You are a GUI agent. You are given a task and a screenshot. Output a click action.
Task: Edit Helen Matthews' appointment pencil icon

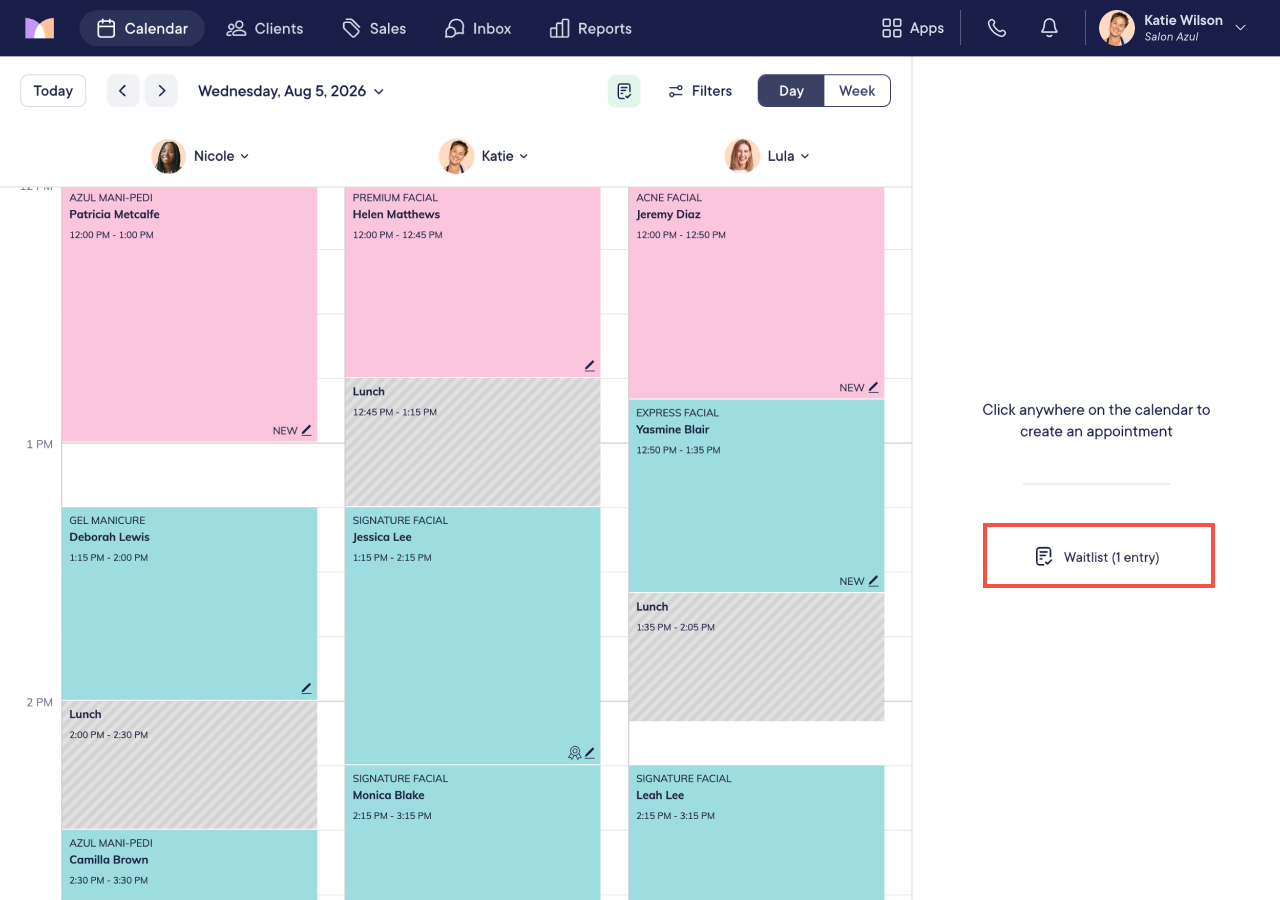point(590,366)
